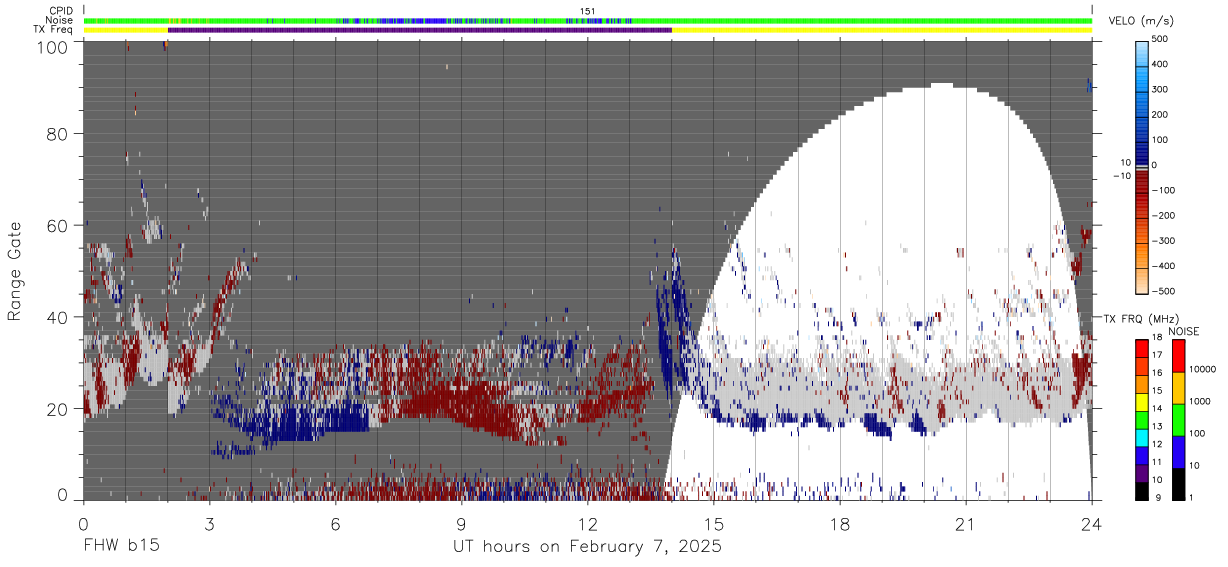Click the green 13–14 MHz swatch in the TX FRQ legend
Image resolution: width=1228 pixels, height=567 pixels.
click(1143, 420)
